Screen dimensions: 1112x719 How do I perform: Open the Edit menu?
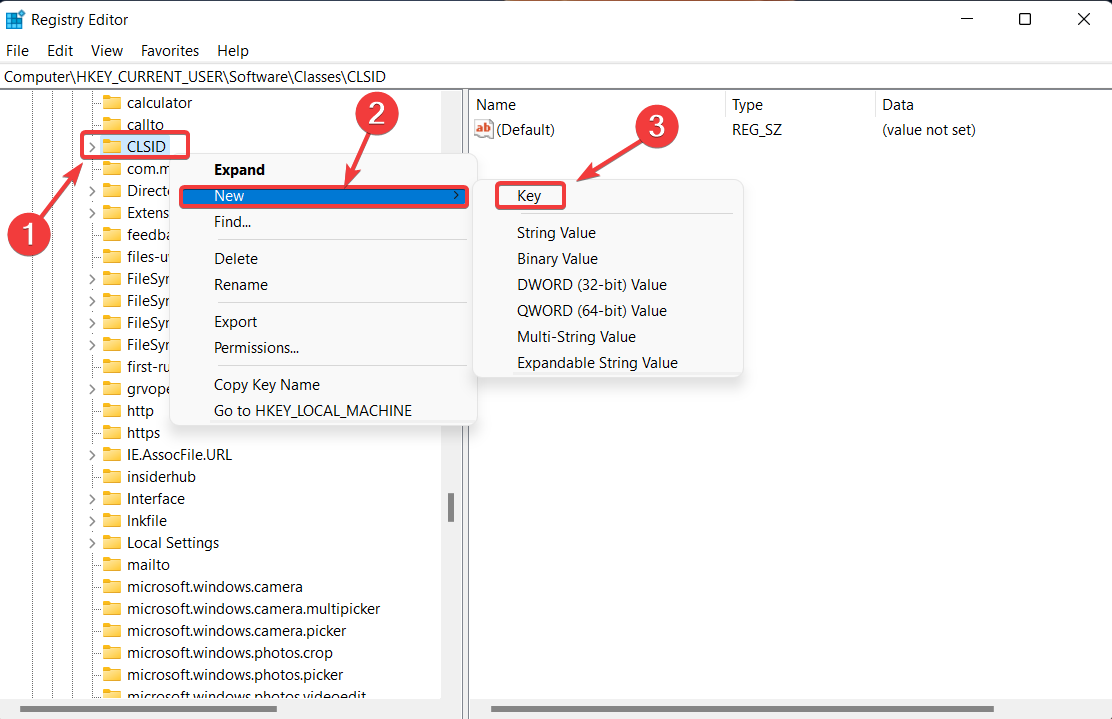pyautogui.click(x=60, y=51)
